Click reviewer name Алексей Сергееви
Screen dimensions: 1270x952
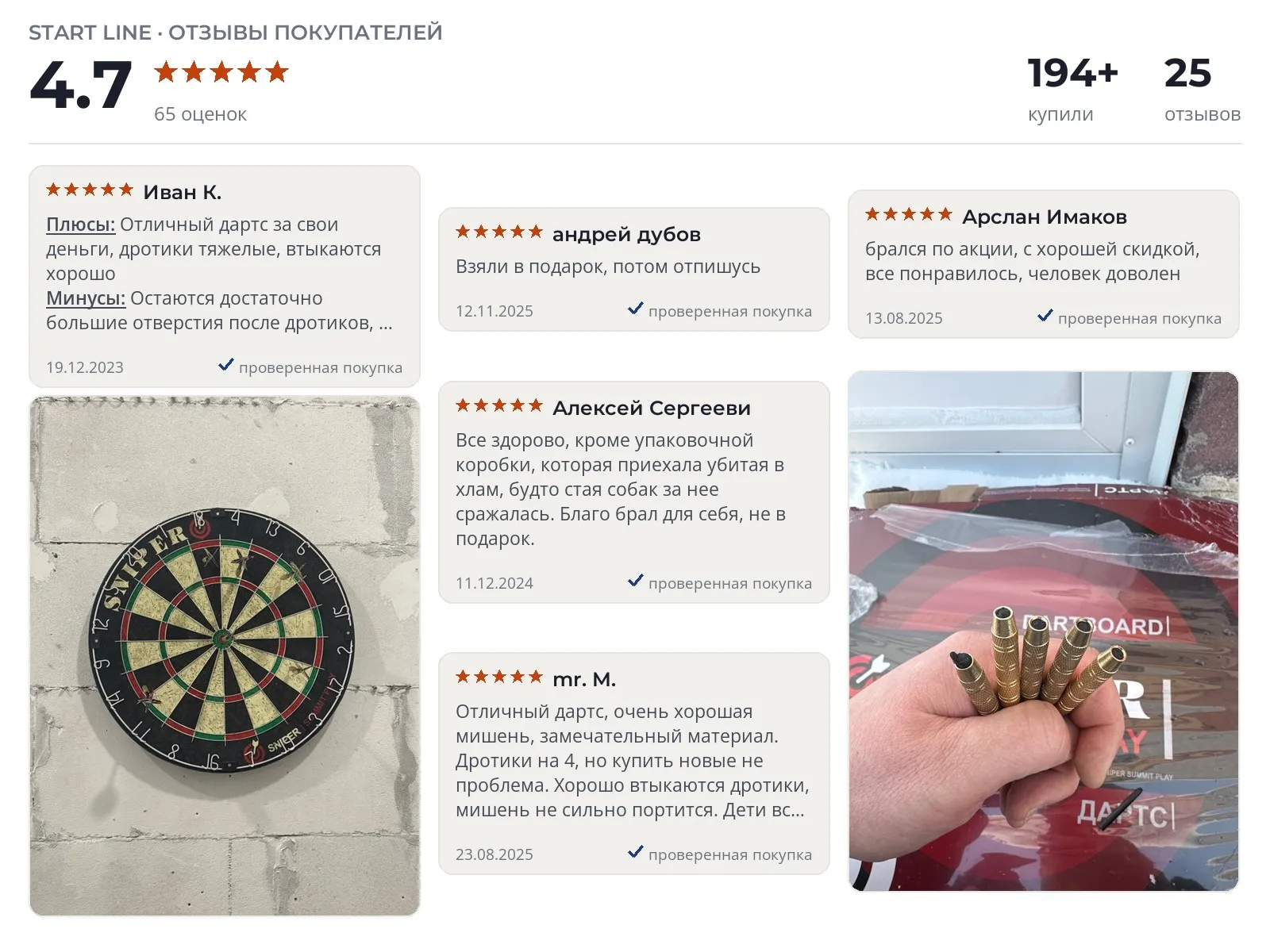click(652, 408)
